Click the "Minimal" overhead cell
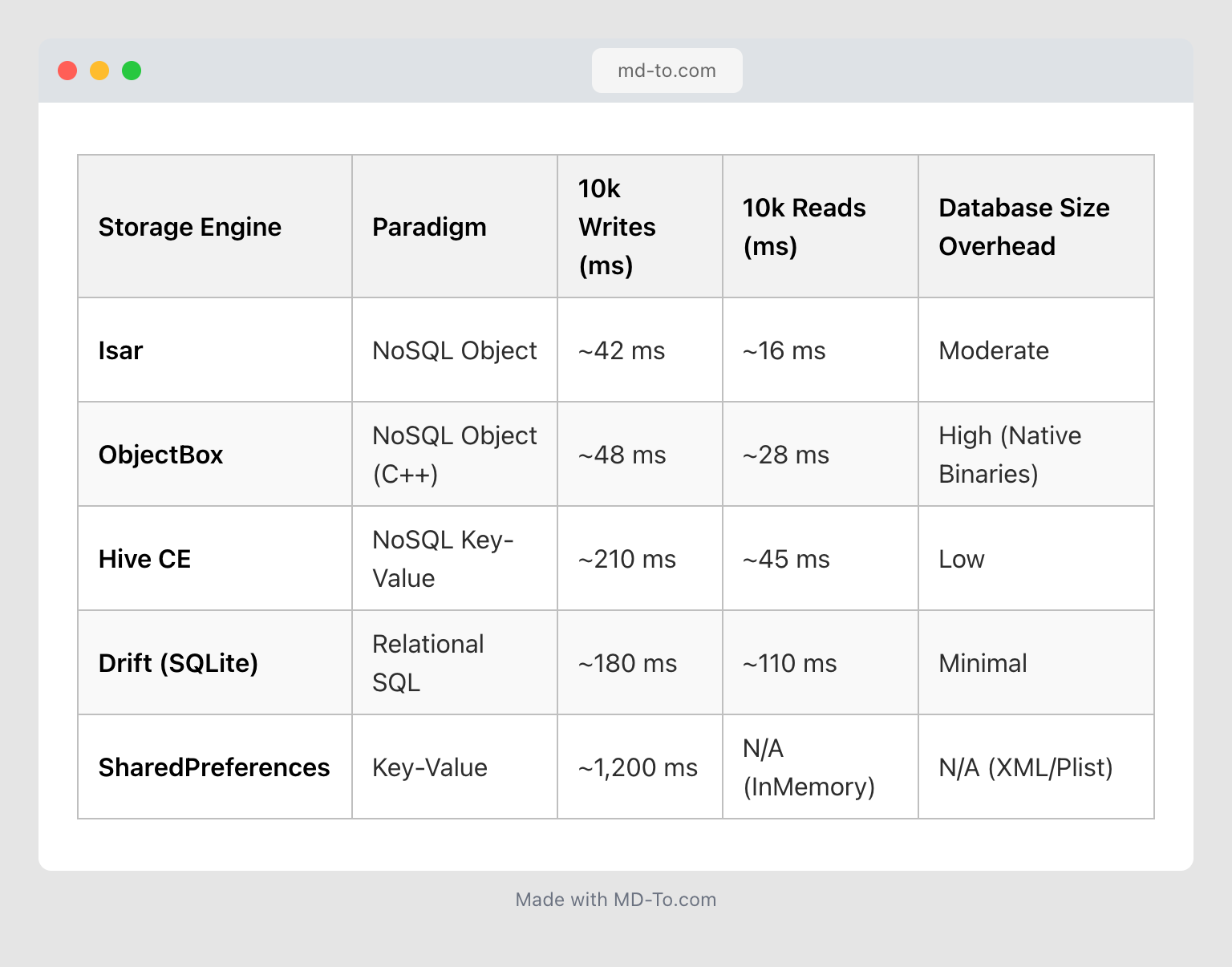 (1036, 663)
